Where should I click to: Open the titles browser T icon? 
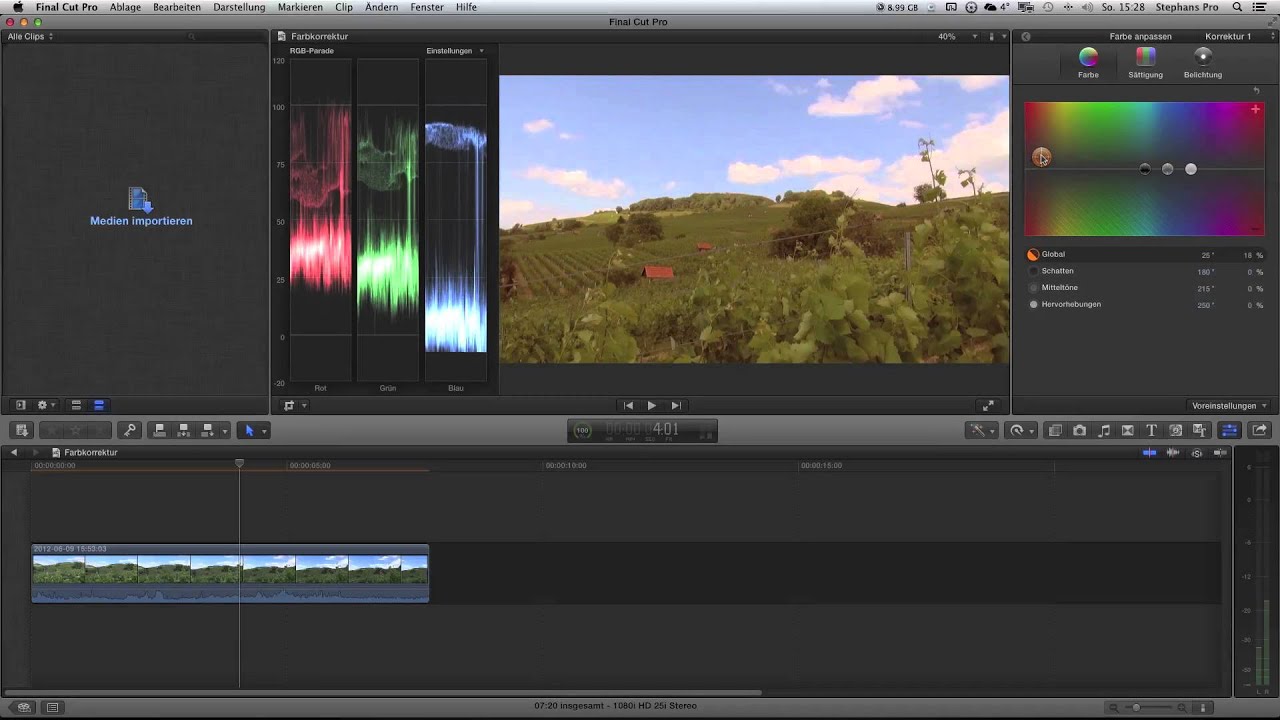(x=1151, y=430)
